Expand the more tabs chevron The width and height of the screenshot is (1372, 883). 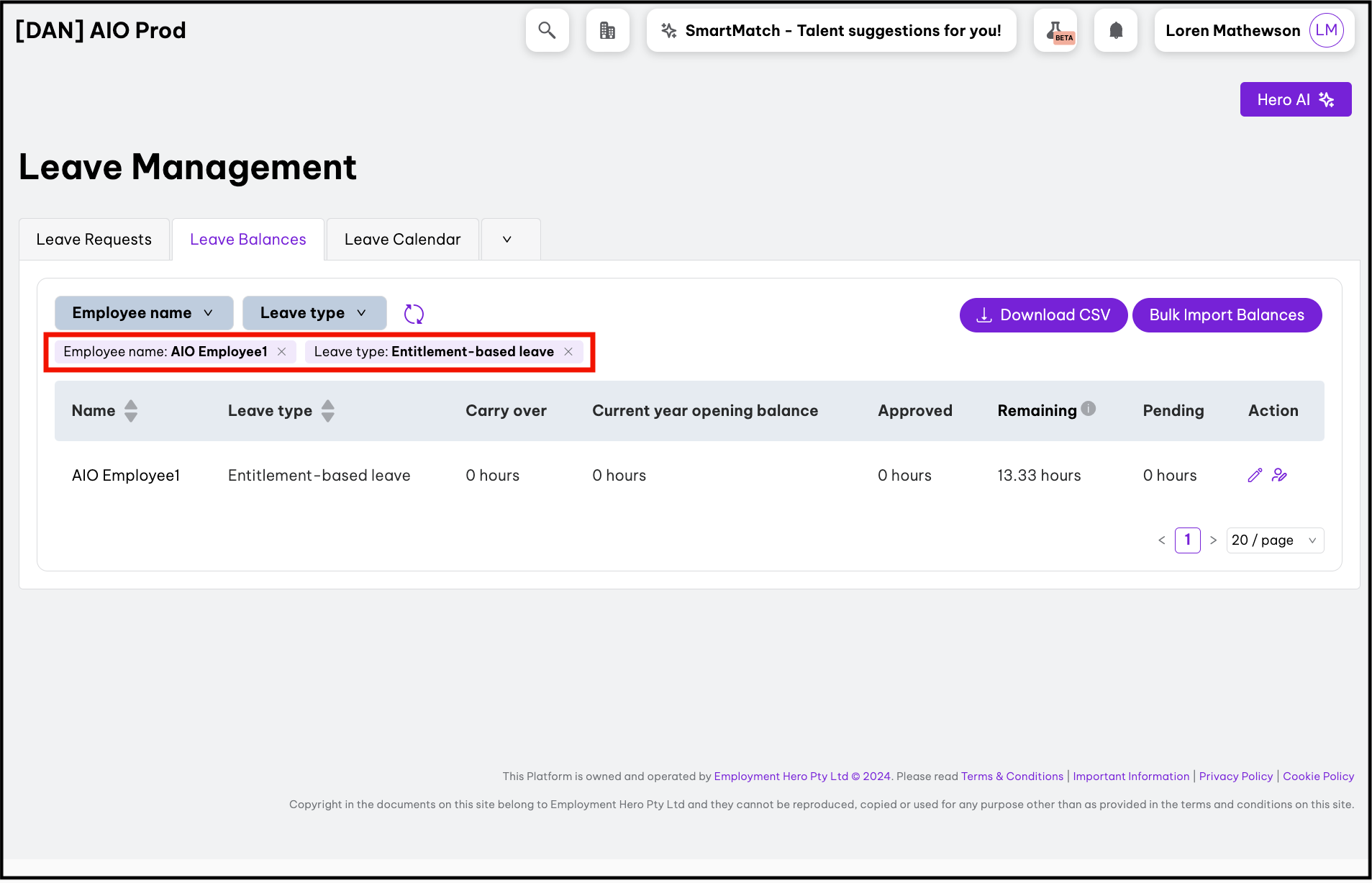507,239
